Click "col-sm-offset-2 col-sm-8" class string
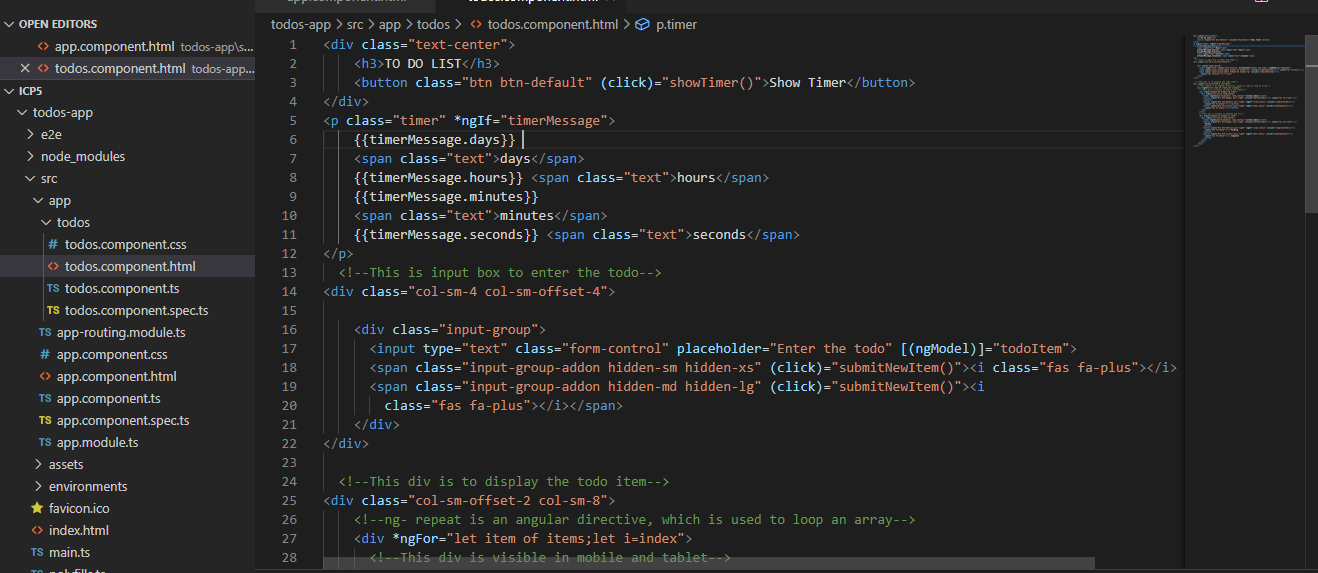 [509, 501]
